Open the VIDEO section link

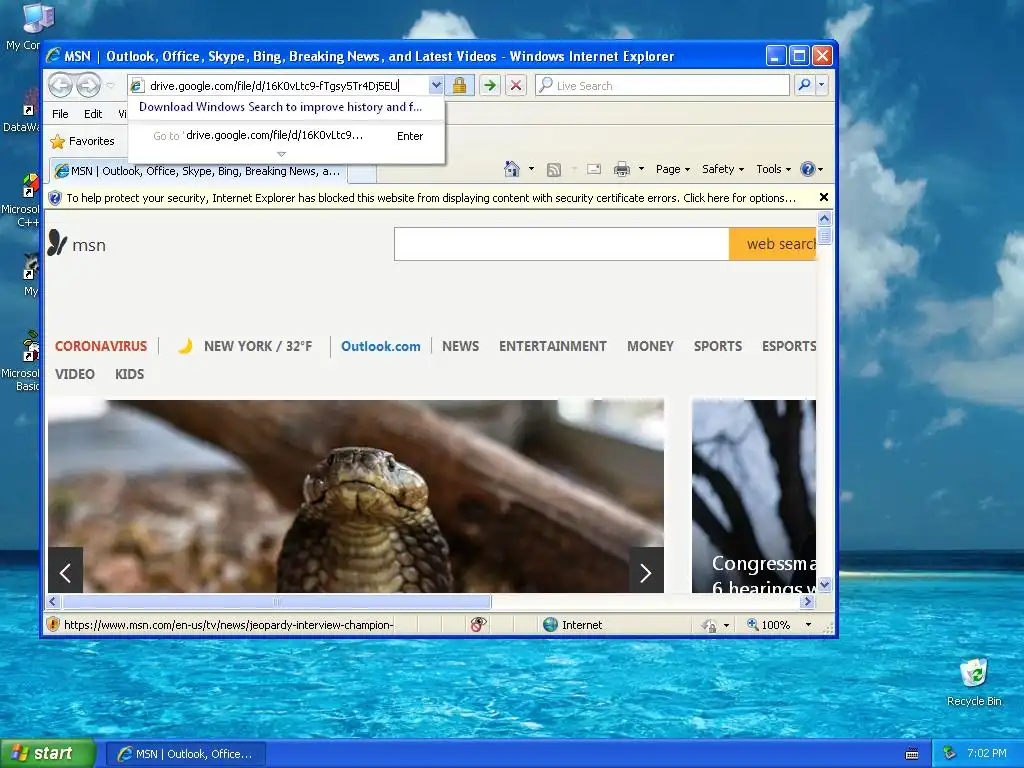tap(74, 374)
